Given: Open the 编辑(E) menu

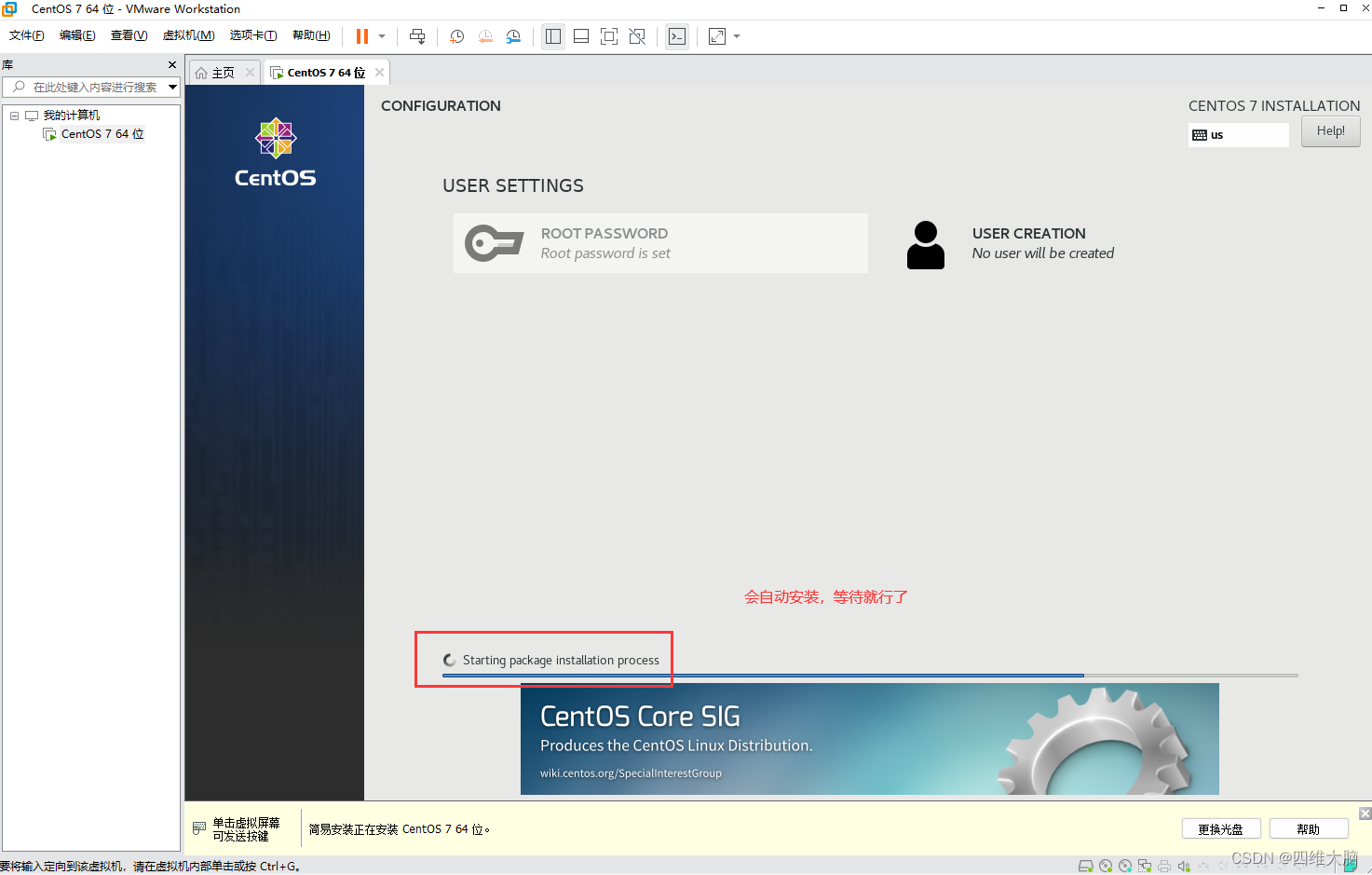Looking at the screenshot, I should (x=77, y=35).
